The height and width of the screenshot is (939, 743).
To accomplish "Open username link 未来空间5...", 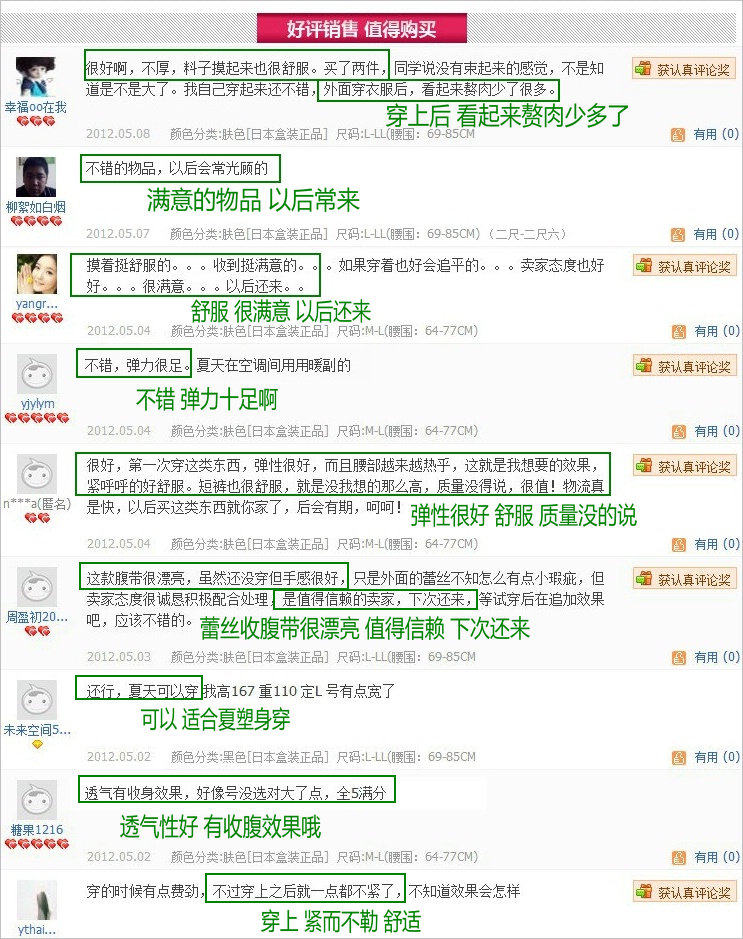I will tap(37, 730).
